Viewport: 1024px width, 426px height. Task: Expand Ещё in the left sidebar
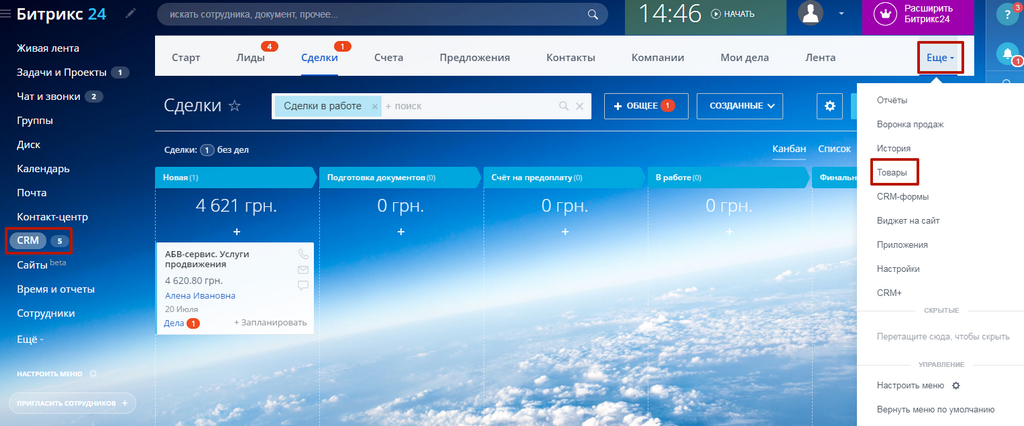click(x=30, y=340)
